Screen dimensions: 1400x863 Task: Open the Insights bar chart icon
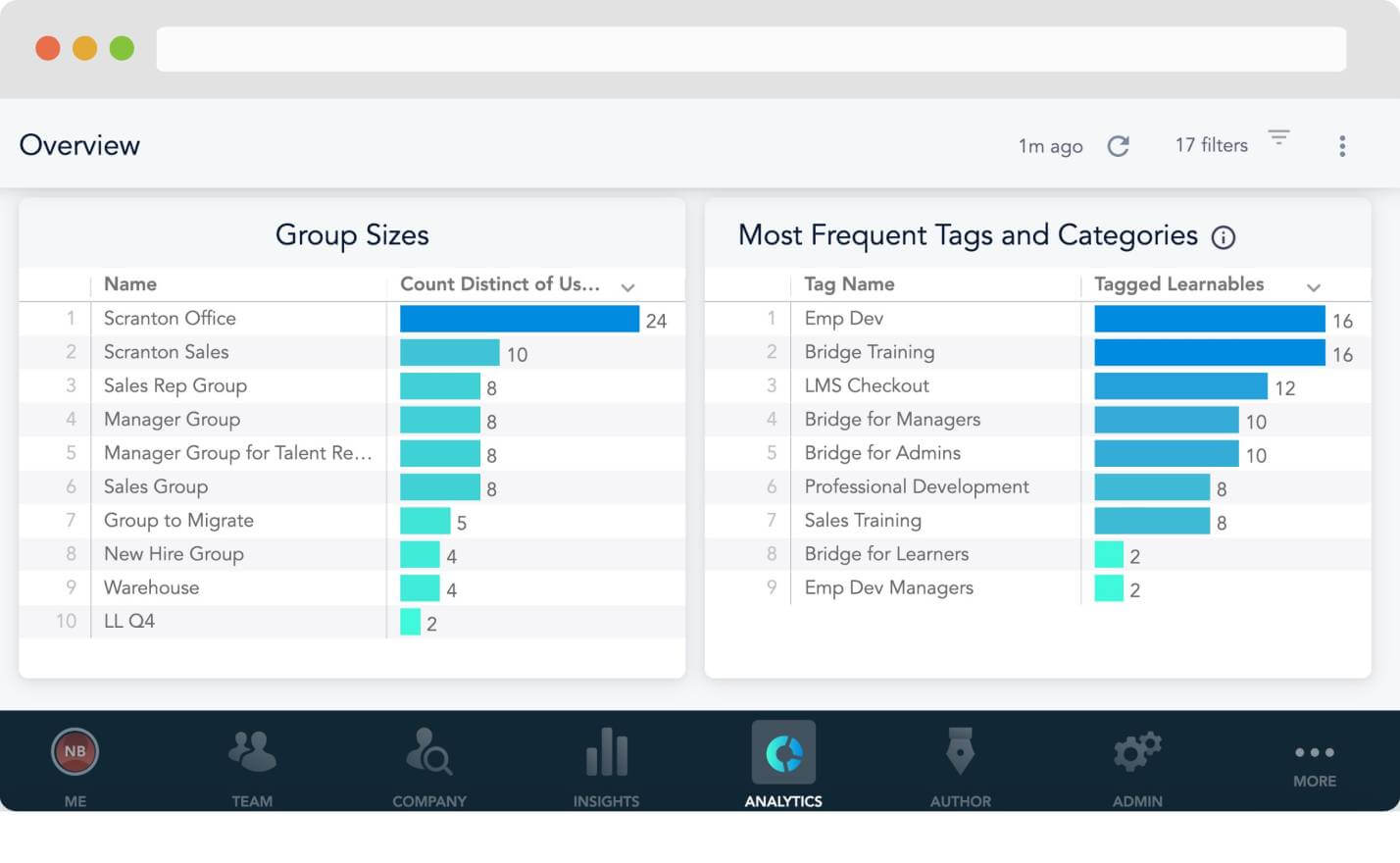606,752
